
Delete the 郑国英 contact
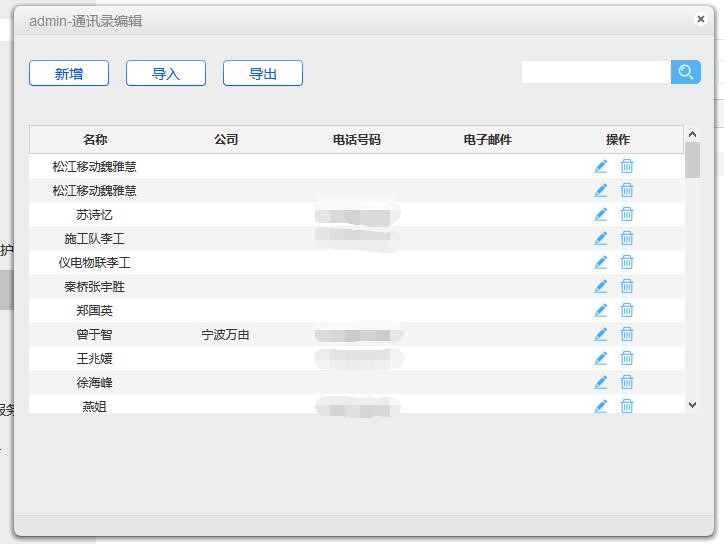[627, 310]
